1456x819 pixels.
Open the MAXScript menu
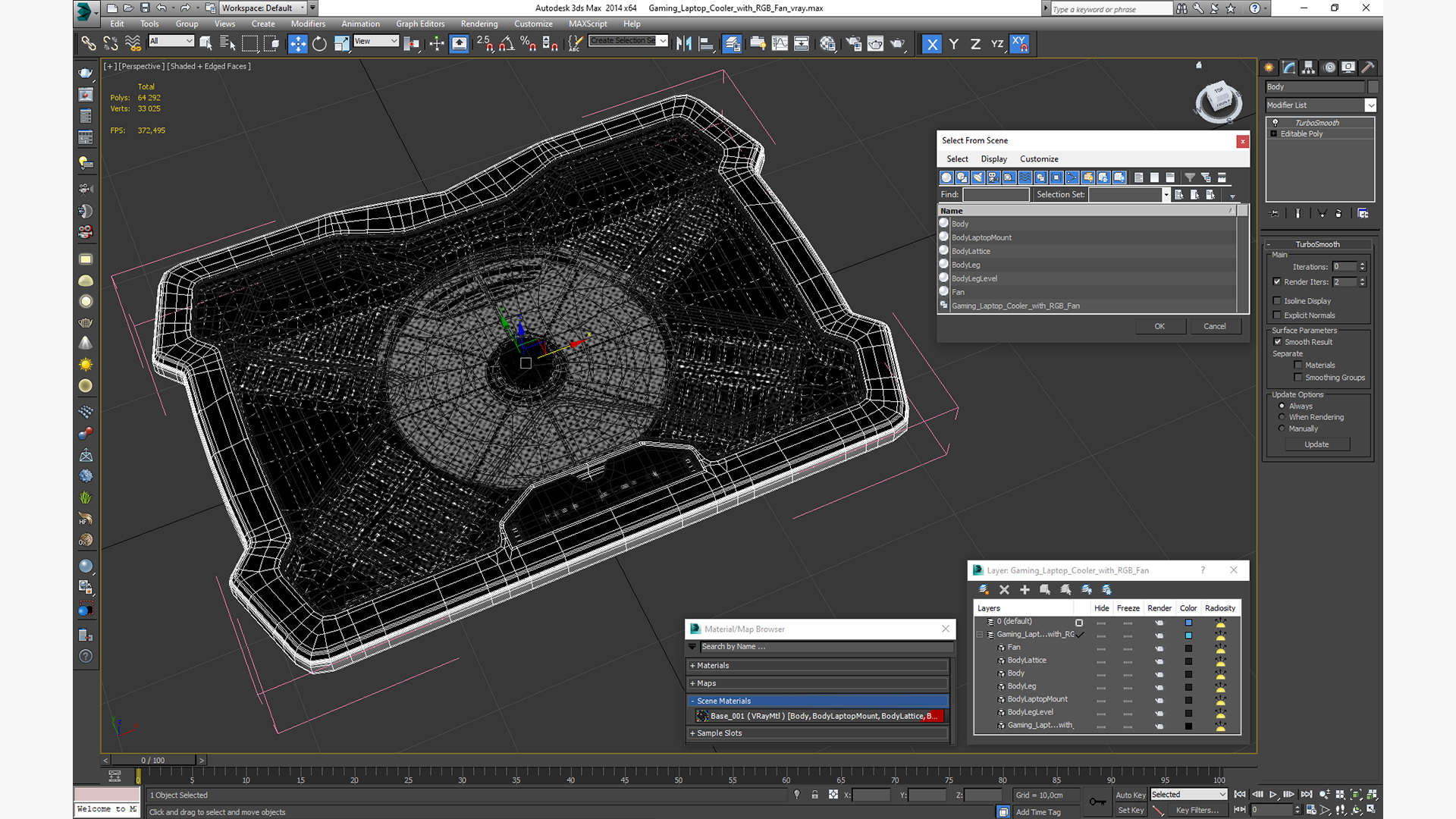click(588, 24)
